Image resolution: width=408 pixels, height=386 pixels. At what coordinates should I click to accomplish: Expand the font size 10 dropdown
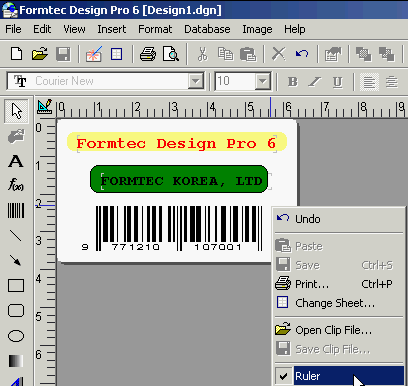pyautogui.click(x=263, y=81)
